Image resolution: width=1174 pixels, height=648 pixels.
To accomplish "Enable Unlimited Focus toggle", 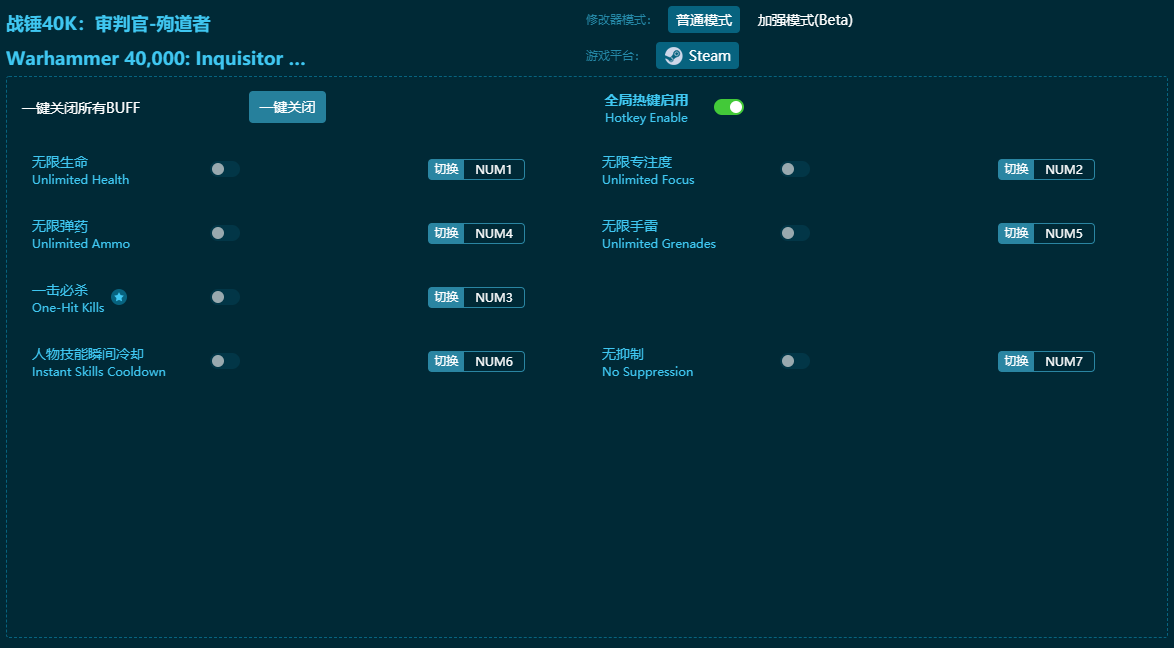I will click(x=795, y=169).
